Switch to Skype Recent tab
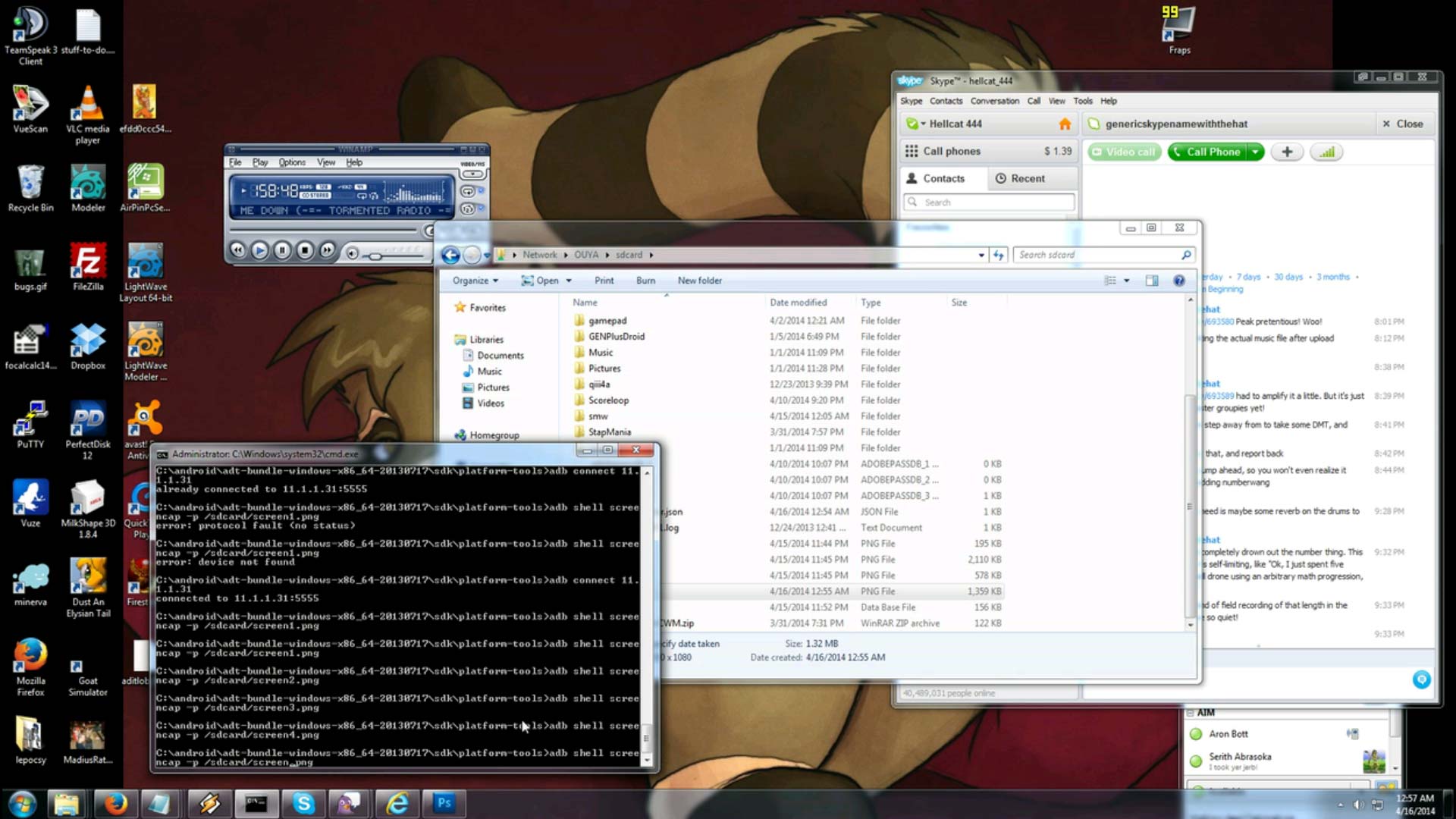 tap(1032, 178)
